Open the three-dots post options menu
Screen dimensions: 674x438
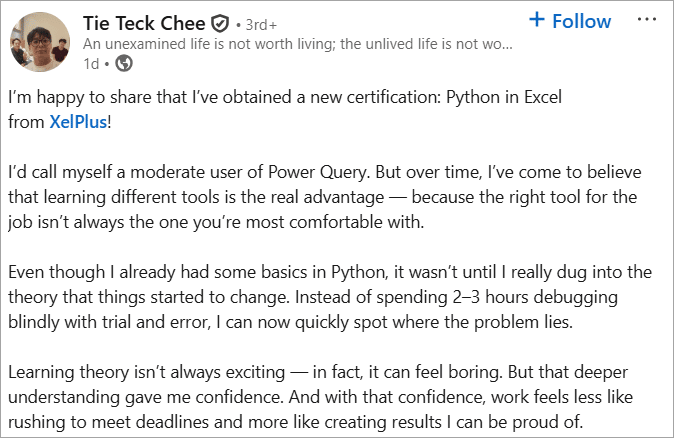click(x=646, y=20)
